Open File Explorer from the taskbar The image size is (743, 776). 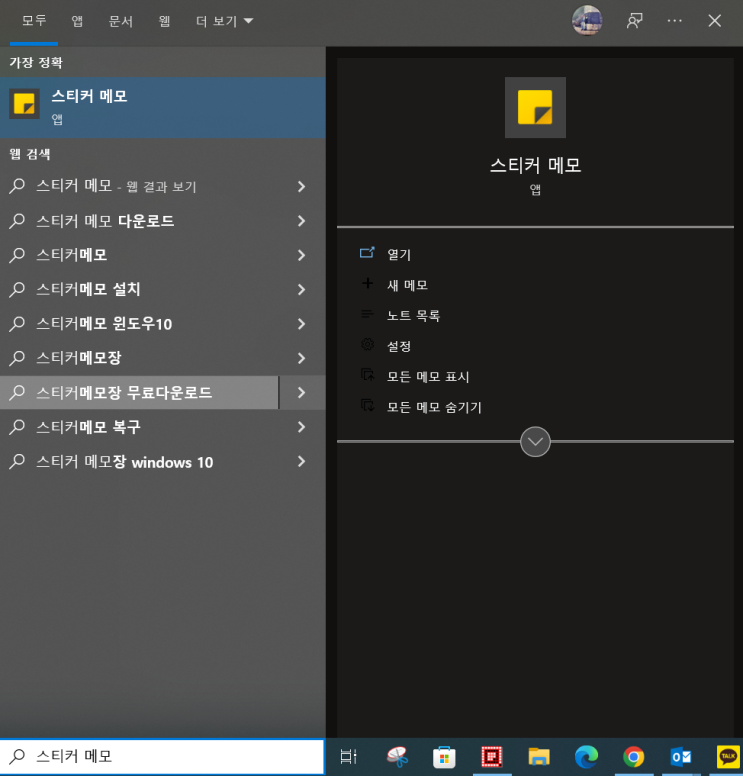(539, 757)
